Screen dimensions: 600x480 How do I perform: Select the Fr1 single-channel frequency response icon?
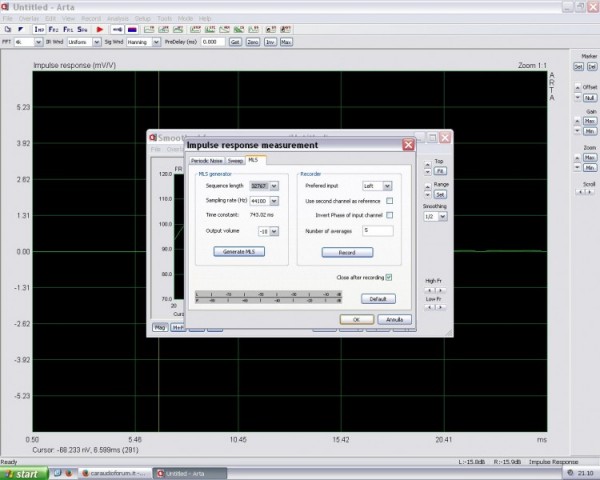pos(68,29)
